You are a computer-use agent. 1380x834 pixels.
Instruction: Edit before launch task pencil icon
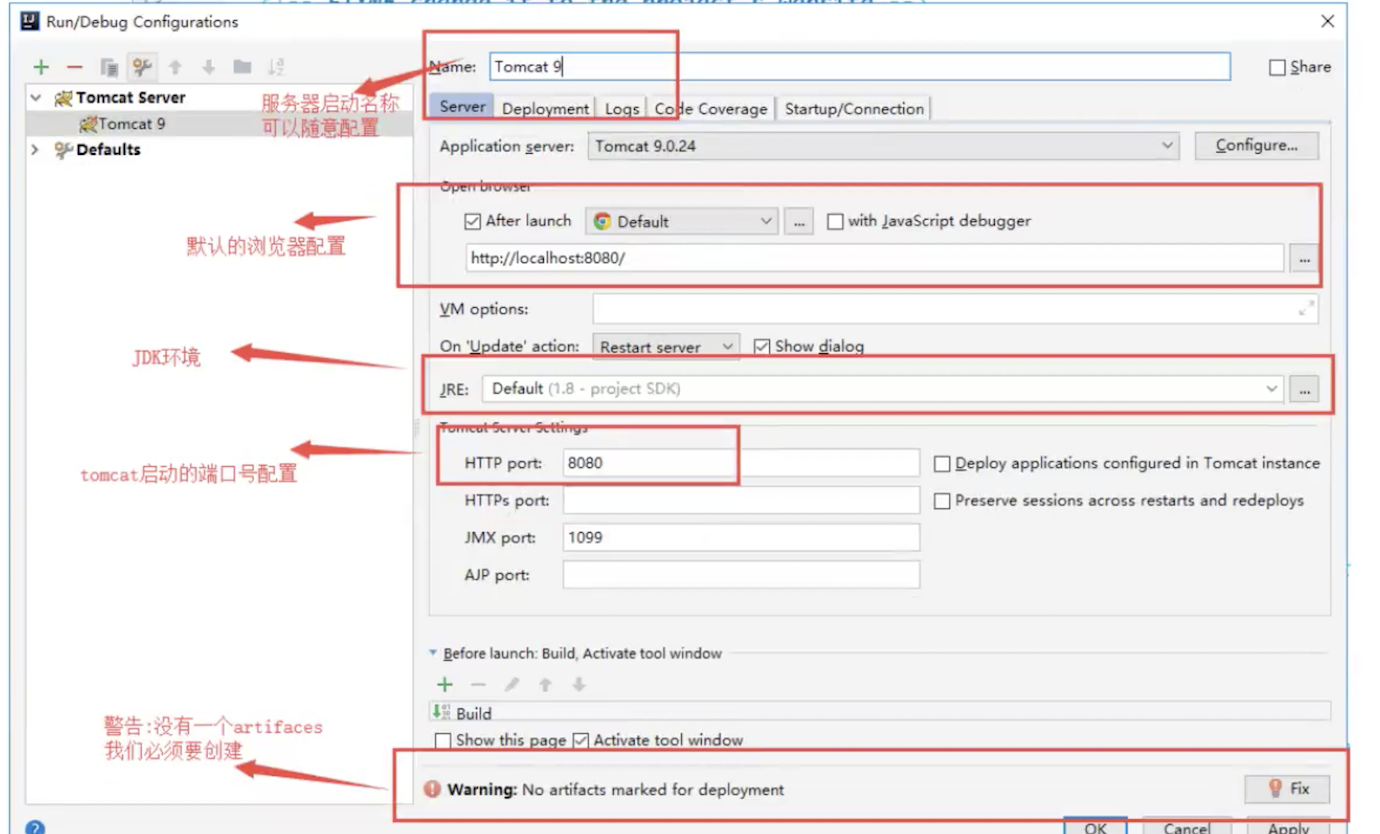(512, 685)
